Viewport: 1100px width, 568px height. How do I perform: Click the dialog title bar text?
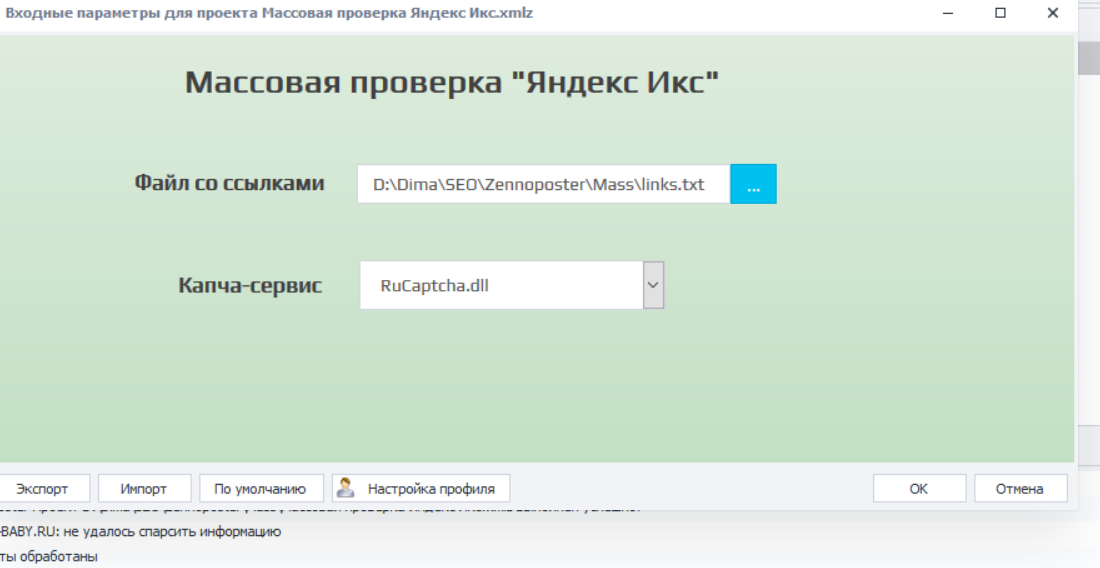[269, 13]
